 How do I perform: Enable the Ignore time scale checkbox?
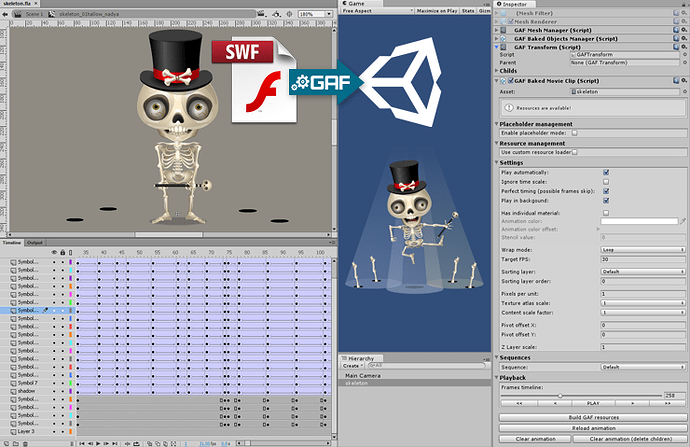click(606, 182)
